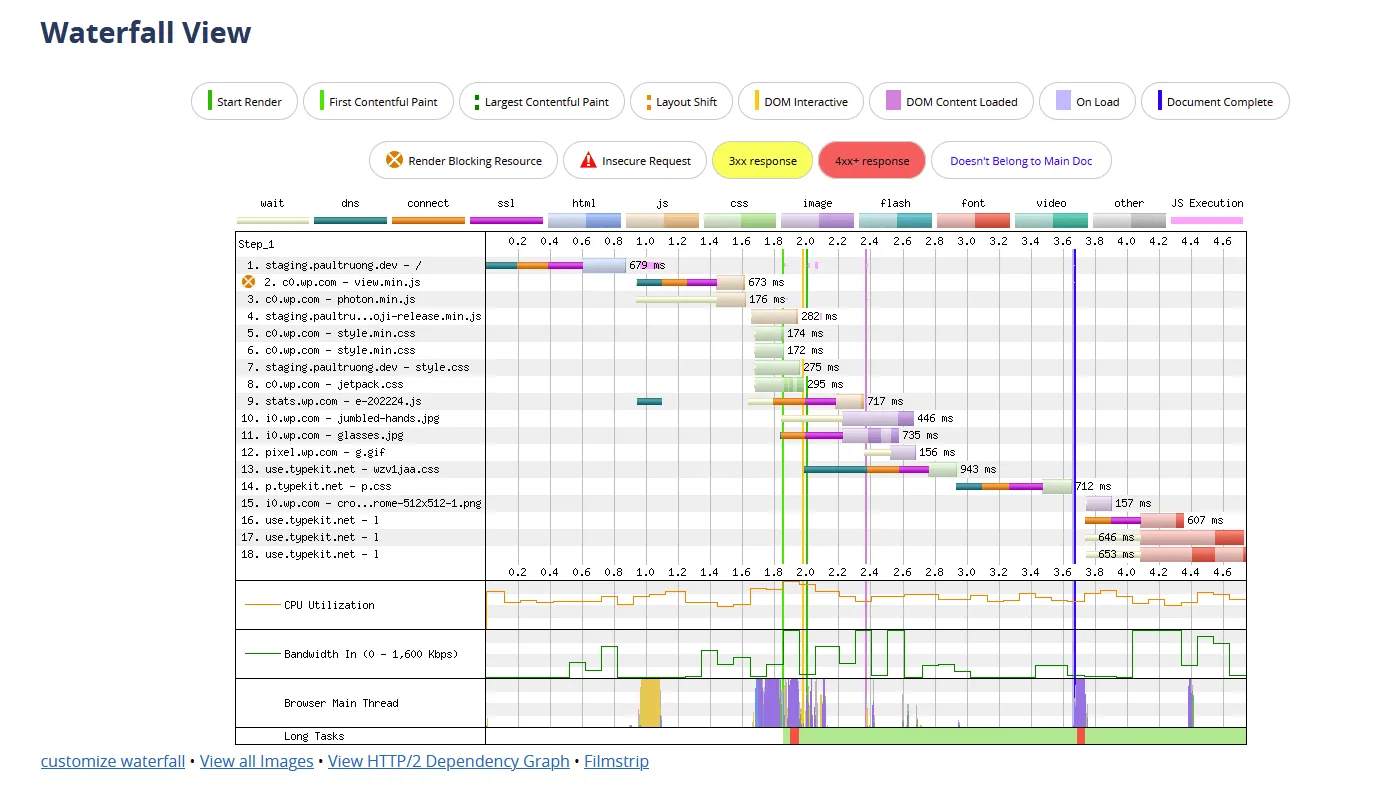Click the ssl color swatch in legend
Viewport: 1382px width, 800px height.
[x=506, y=220]
